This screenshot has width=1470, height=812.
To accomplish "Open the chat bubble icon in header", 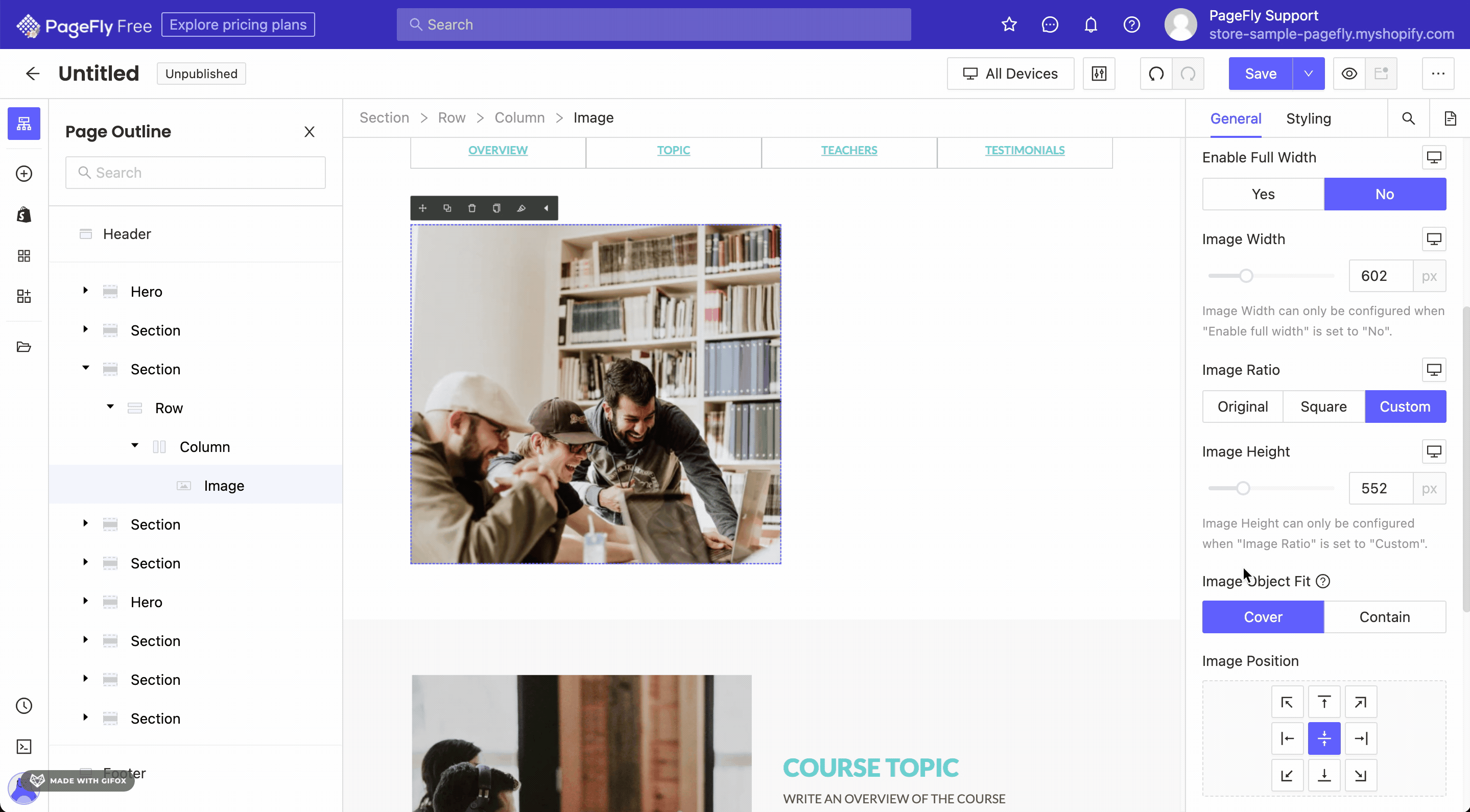I will tap(1050, 25).
